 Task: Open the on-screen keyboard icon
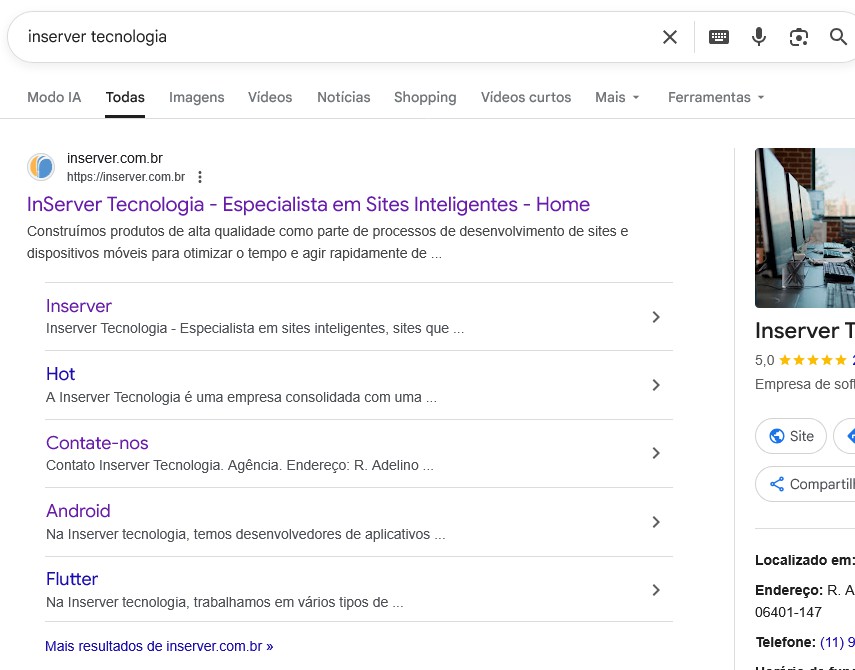pos(719,37)
